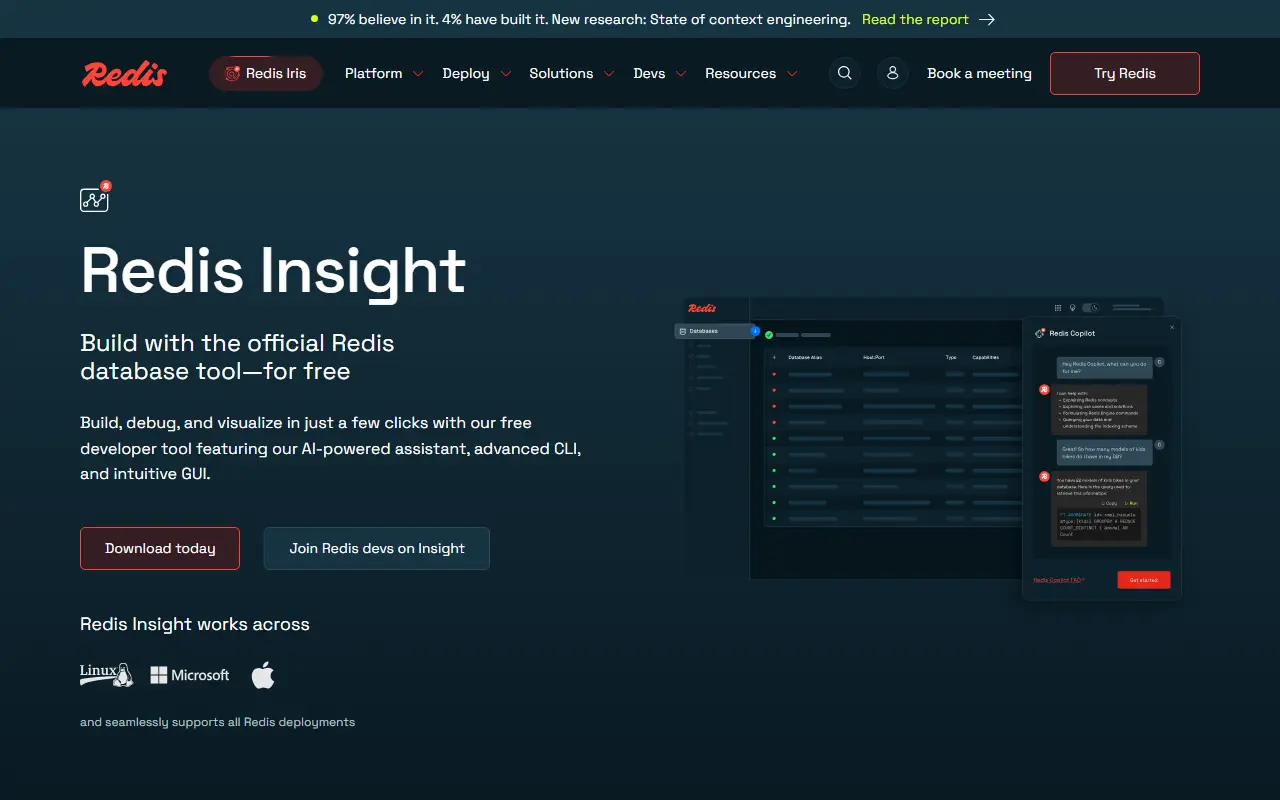Expand the Resources menu chevron
1280x800 pixels.
pos(792,74)
